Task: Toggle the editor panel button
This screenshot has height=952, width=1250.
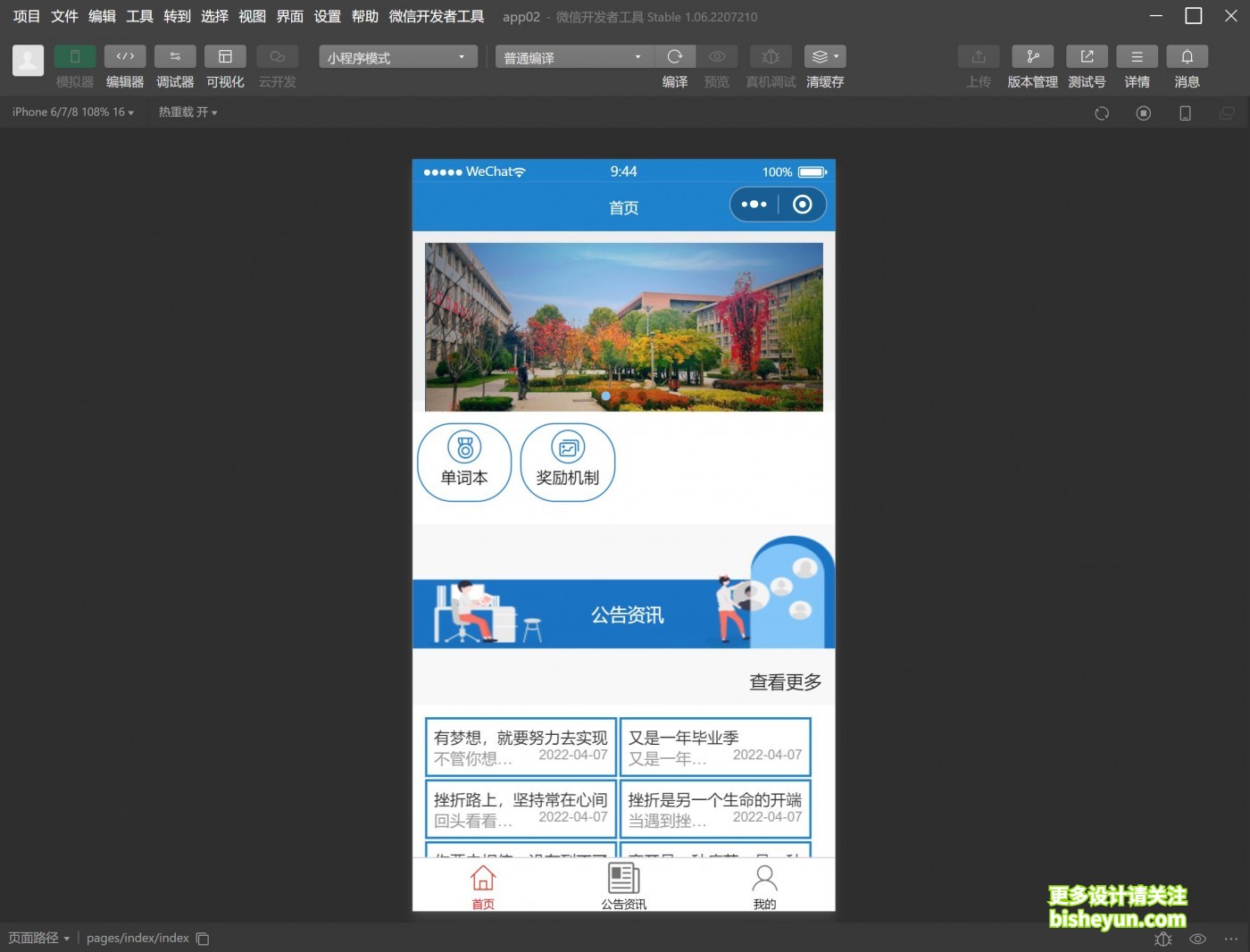Action: point(125,56)
